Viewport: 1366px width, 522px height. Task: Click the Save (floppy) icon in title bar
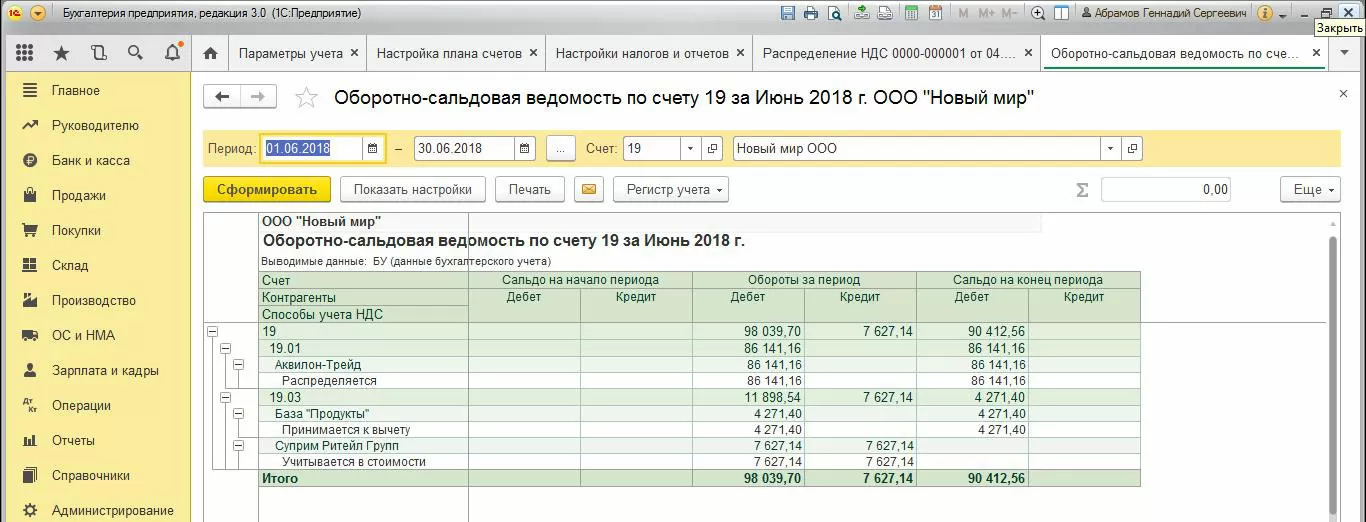tap(787, 13)
